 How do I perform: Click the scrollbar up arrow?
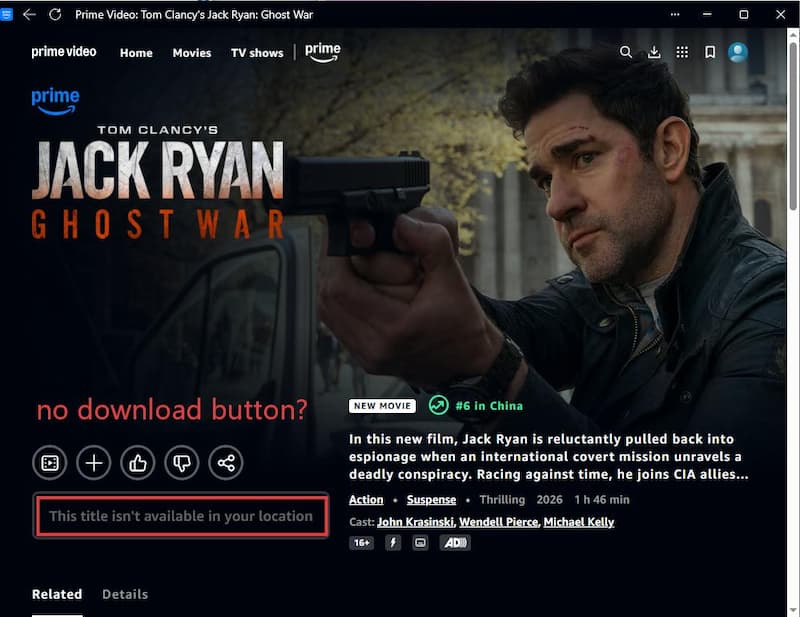[x=793, y=35]
